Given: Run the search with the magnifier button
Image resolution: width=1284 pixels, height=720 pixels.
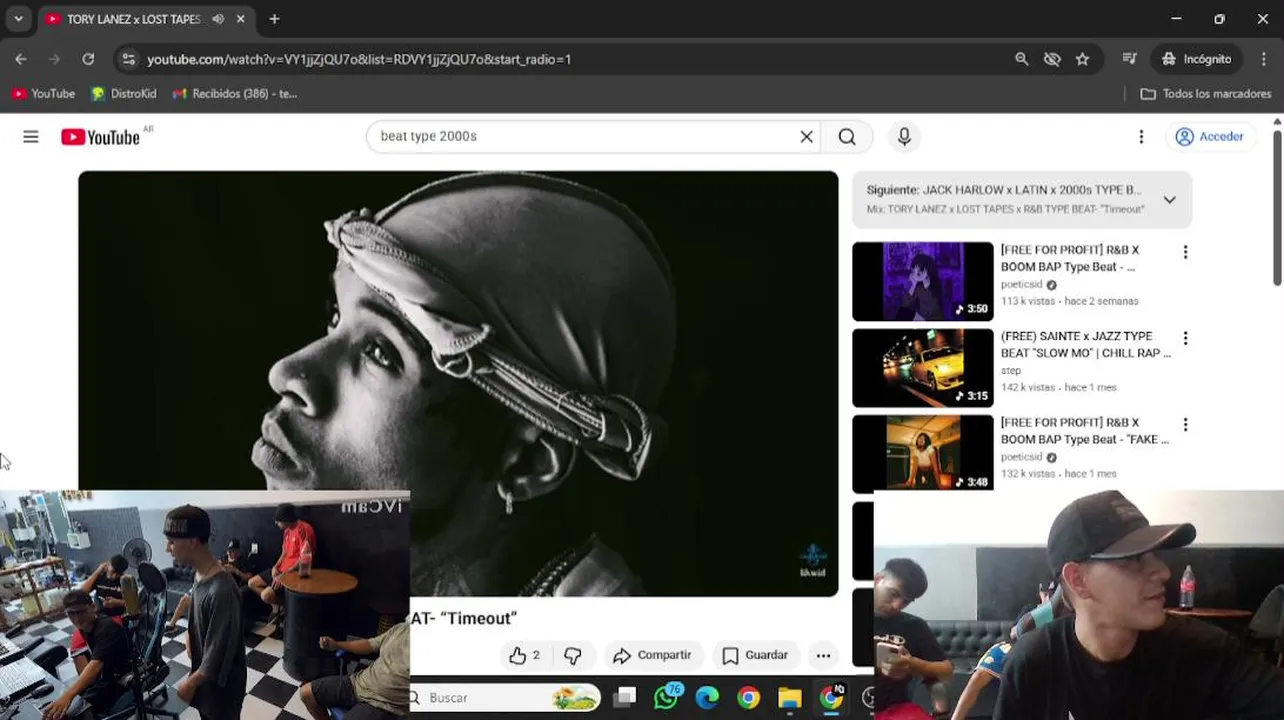Looking at the screenshot, I should [x=847, y=137].
